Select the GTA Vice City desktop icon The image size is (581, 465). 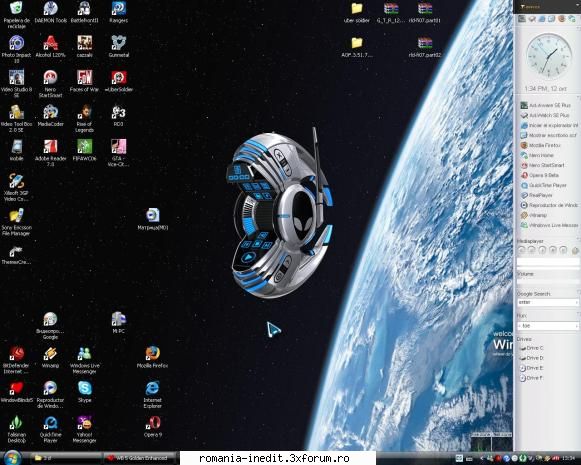coord(119,153)
